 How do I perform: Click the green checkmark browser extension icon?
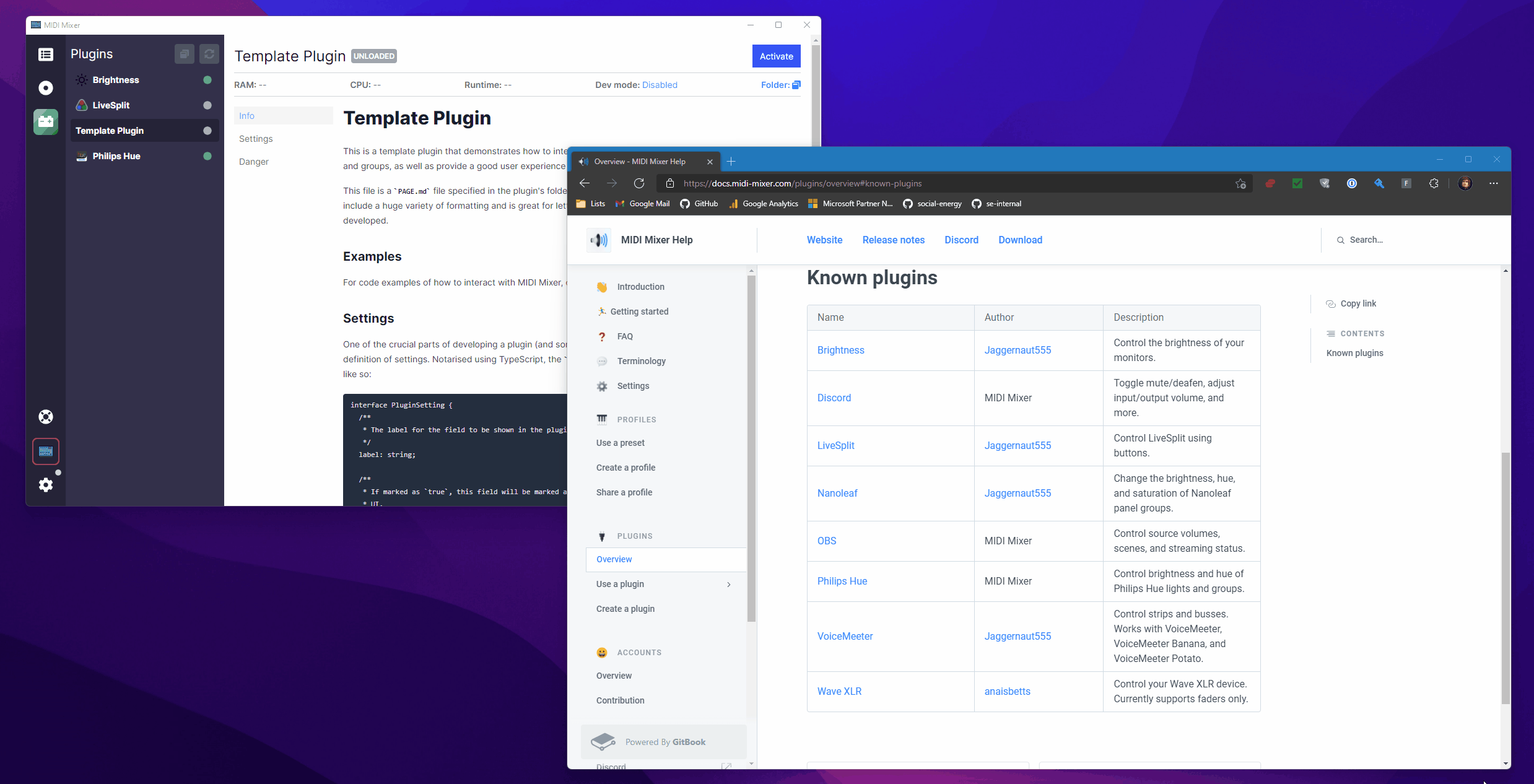click(x=1297, y=183)
